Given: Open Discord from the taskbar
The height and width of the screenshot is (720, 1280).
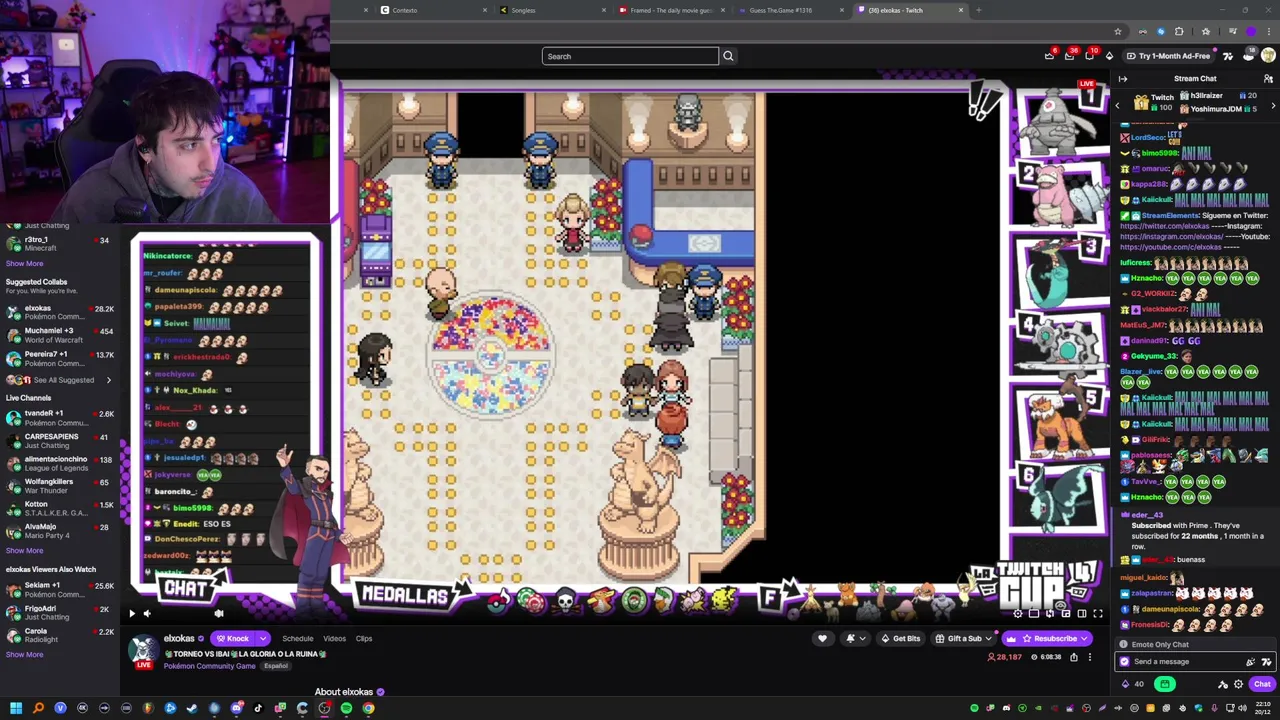Looking at the screenshot, I should coord(236,708).
